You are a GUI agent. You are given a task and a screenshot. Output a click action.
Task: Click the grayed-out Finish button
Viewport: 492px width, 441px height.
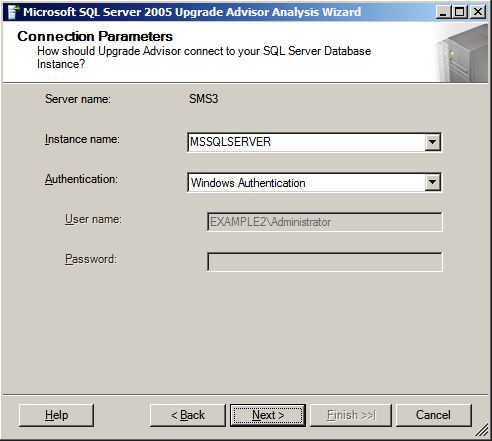(351, 415)
